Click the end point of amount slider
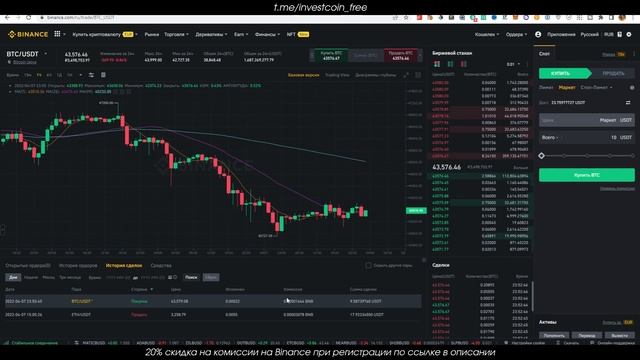The image size is (640, 360). click(633, 156)
